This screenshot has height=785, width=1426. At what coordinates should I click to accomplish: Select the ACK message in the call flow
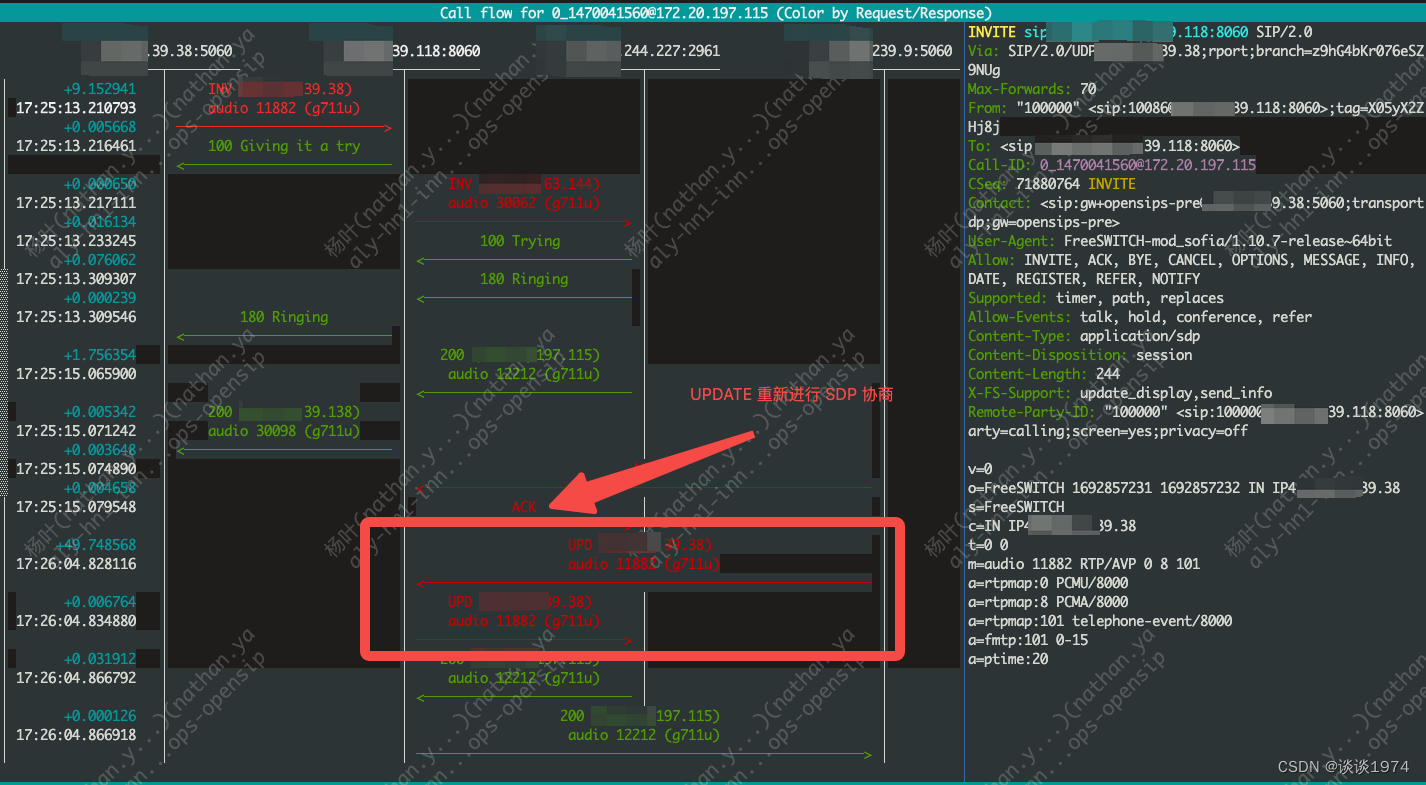point(524,507)
